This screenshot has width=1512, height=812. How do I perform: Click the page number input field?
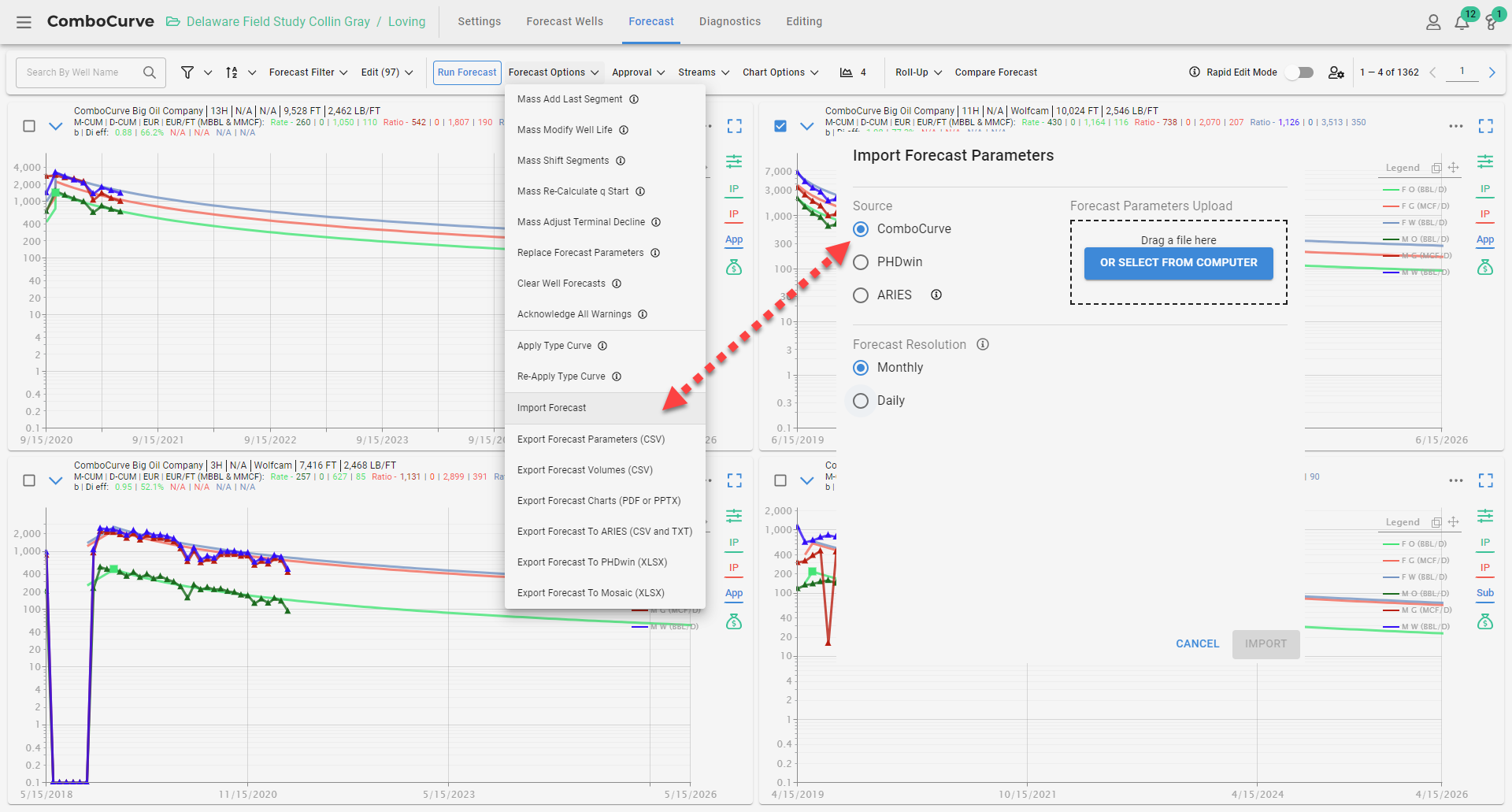click(1462, 72)
